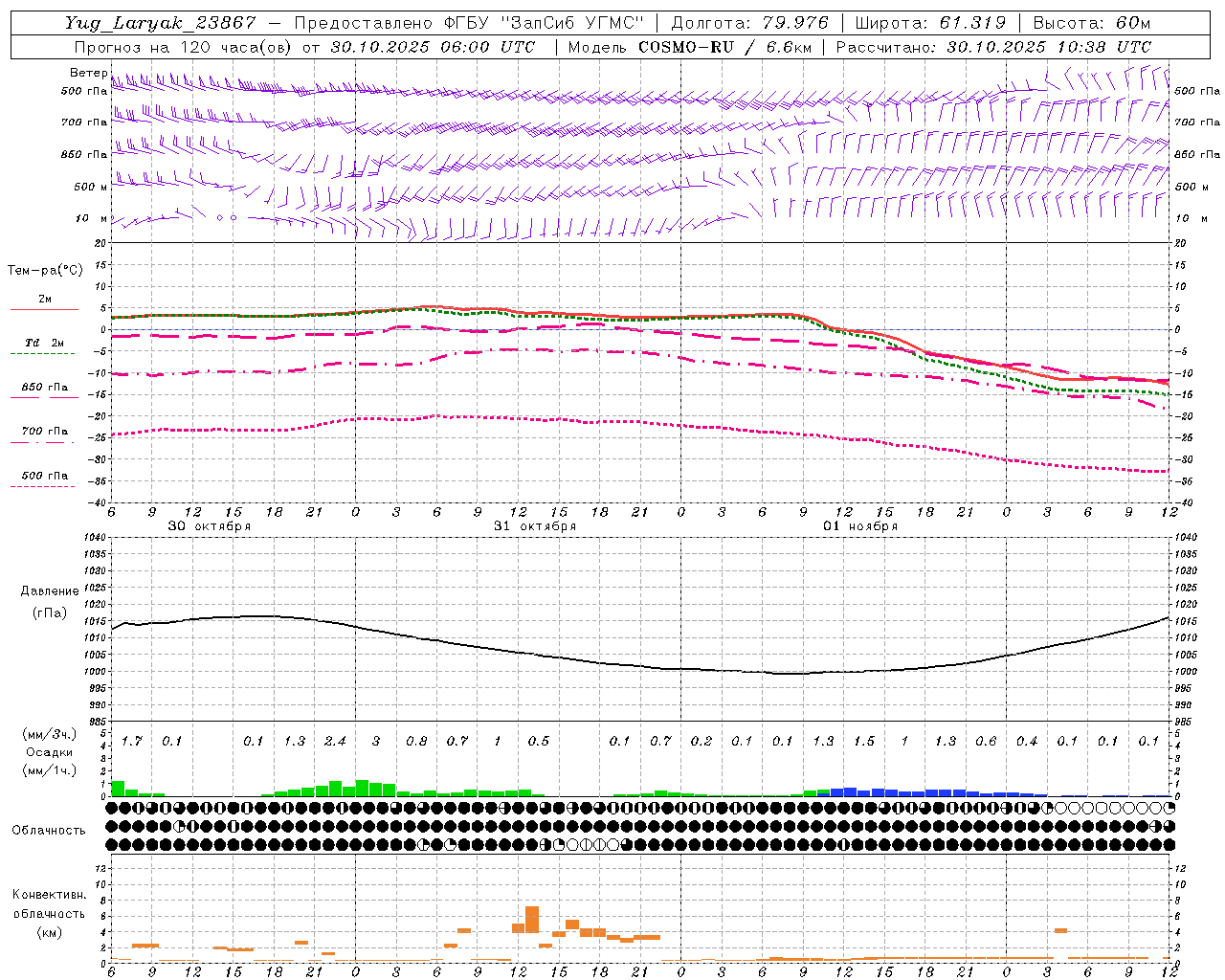Click the 'Конвективн.' convective cloud label
The height and width of the screenshot is (980, 1225).
click(x=49, y=895)
